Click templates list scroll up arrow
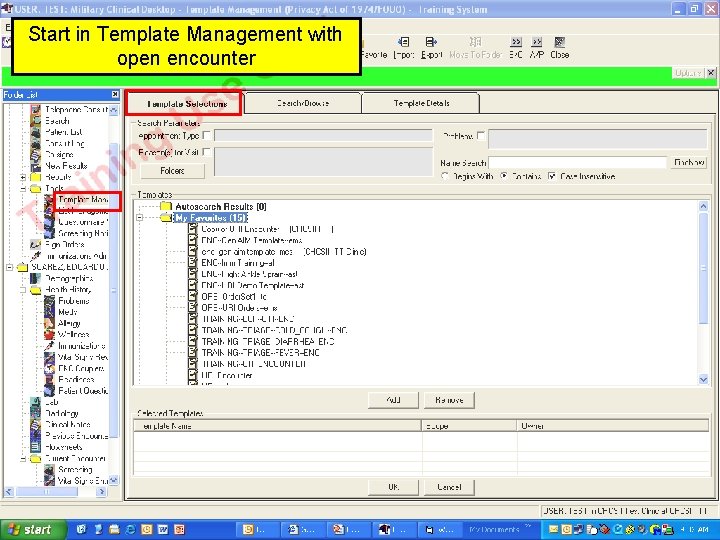 (x=703, y=207)
